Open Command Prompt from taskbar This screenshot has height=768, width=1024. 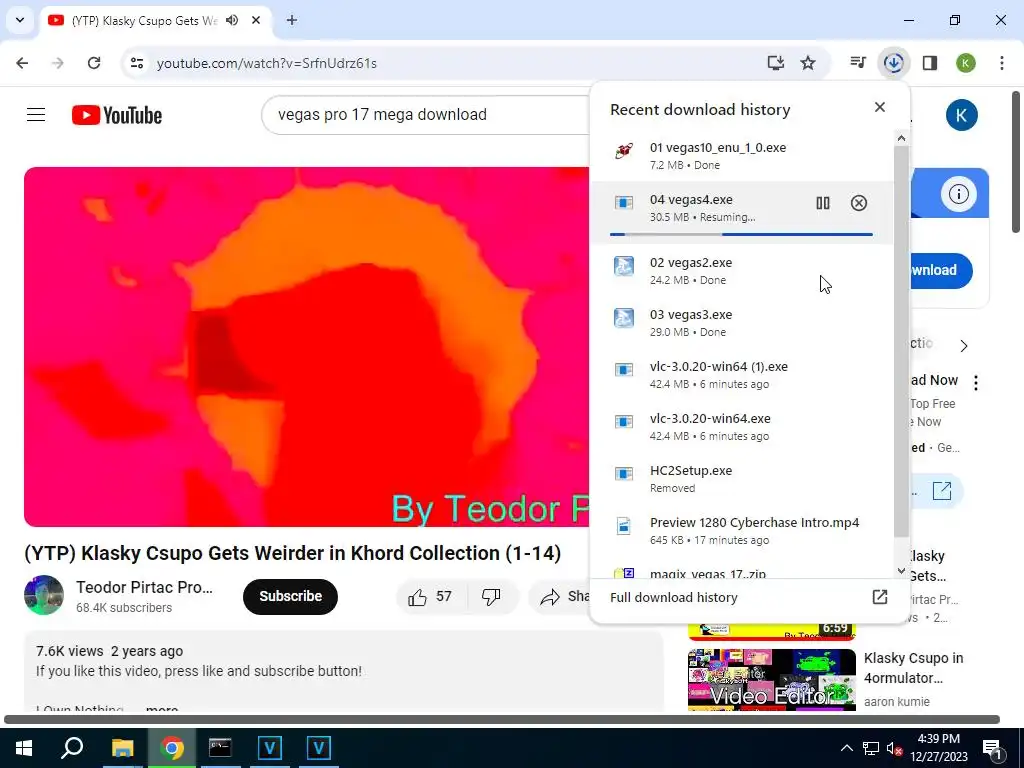[x=220, y=748]
